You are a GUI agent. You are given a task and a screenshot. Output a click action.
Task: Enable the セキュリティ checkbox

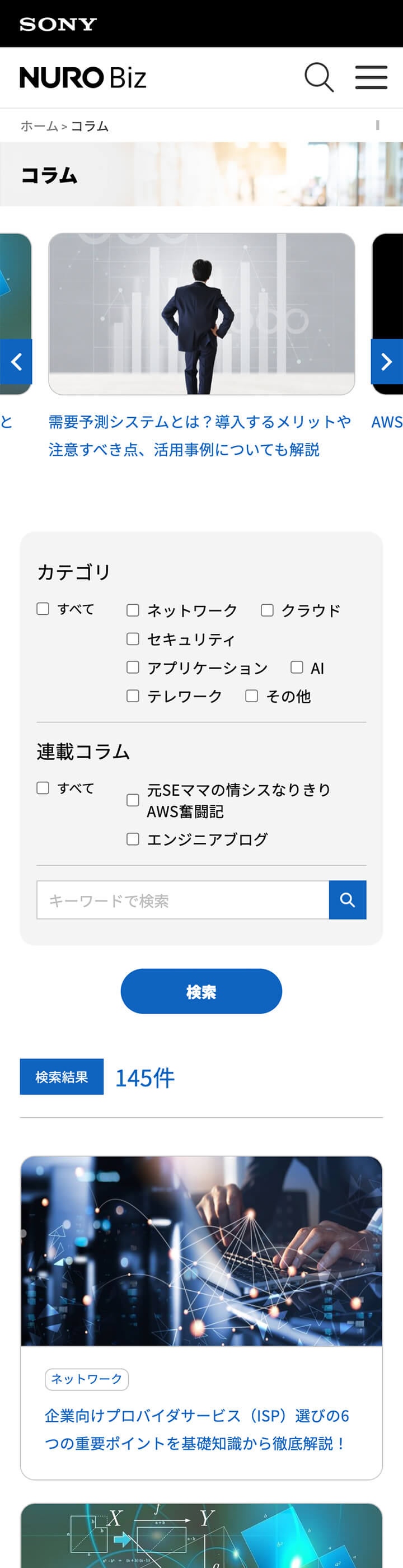133,638
